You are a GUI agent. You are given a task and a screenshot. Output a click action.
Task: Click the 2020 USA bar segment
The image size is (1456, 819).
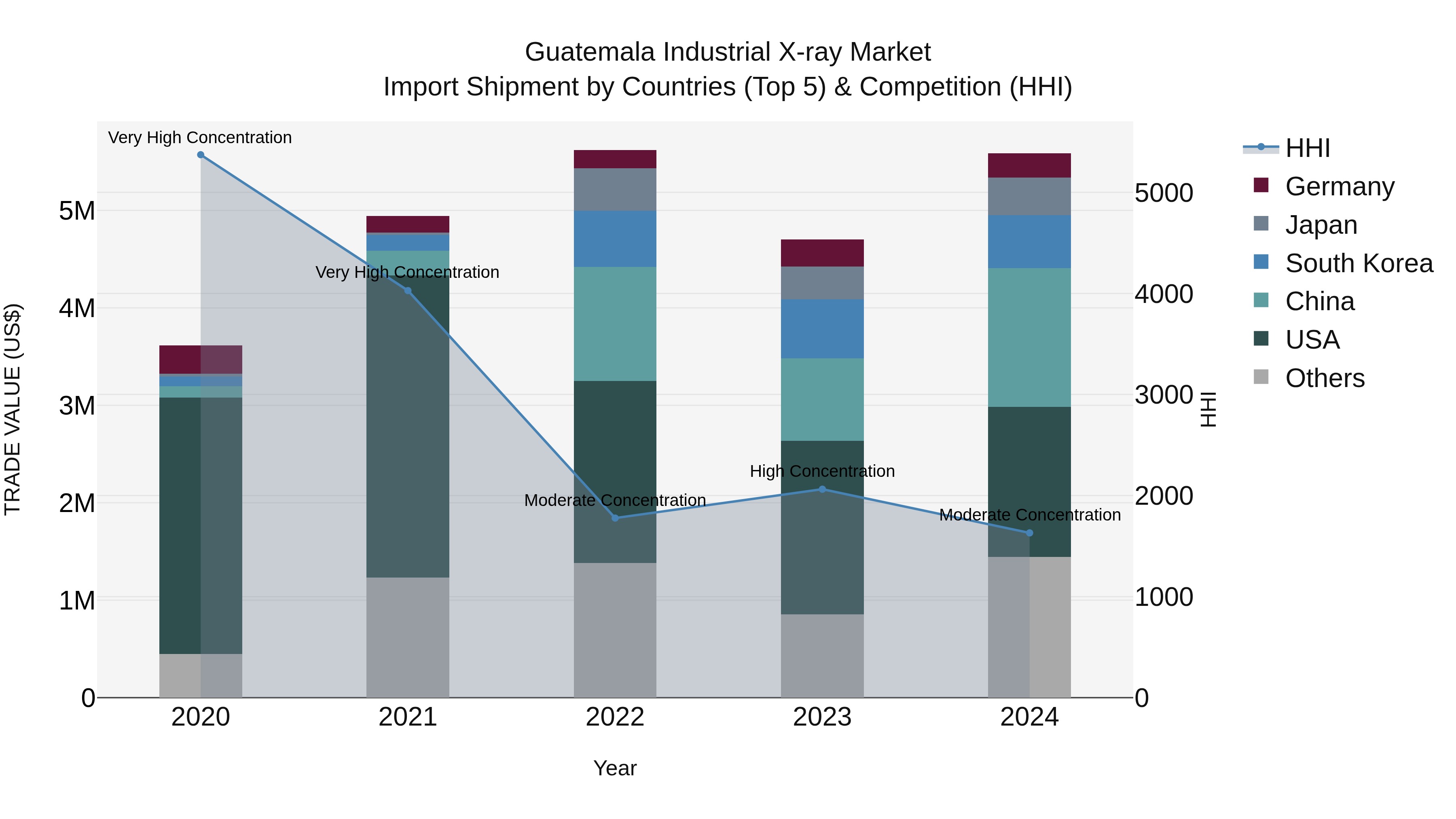point(201,526)
